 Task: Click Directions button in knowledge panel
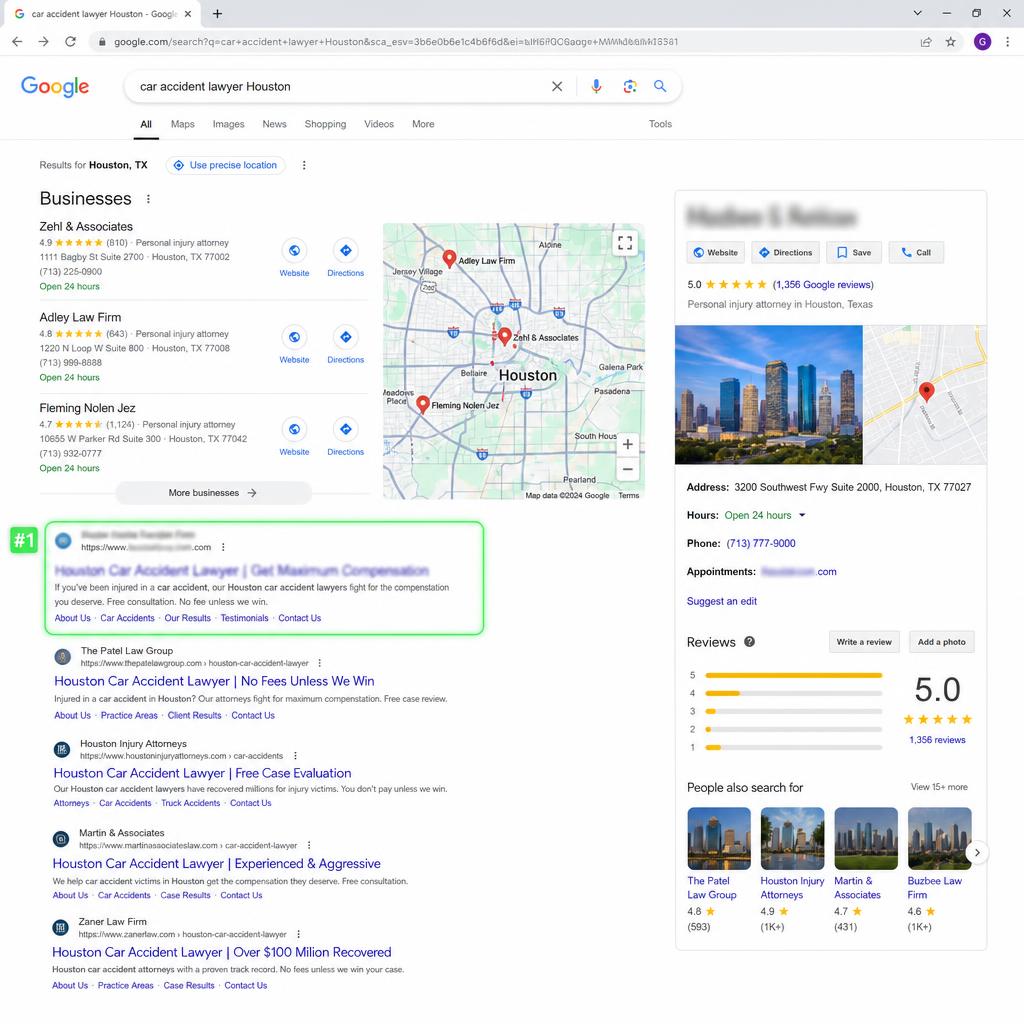786,253
